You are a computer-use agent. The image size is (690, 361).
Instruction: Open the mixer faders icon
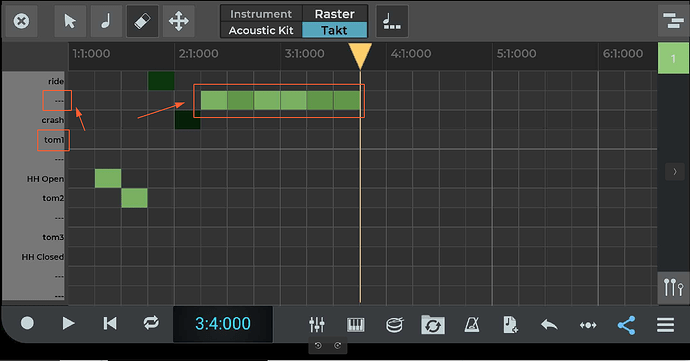point(317,325)
